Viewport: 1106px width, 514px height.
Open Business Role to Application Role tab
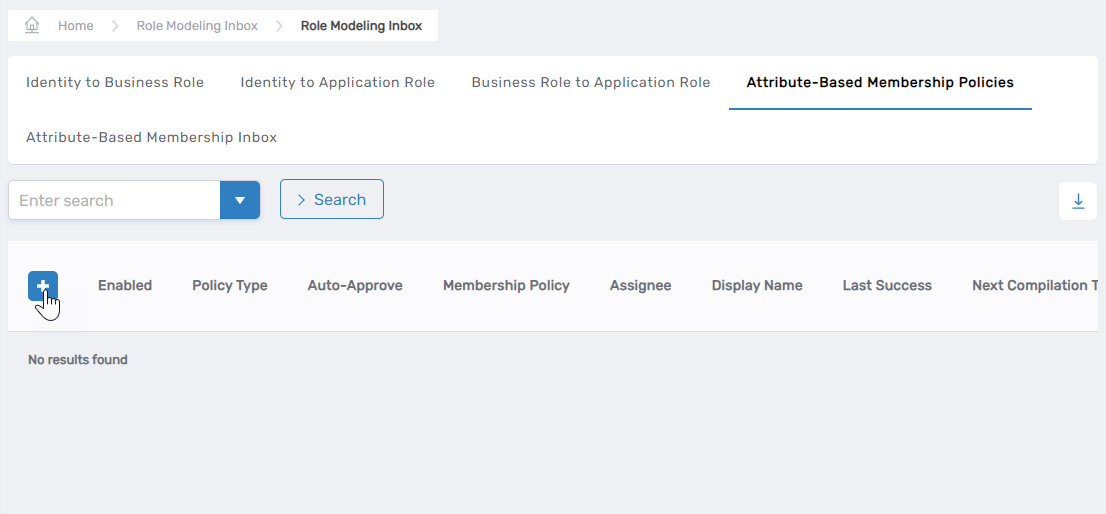591,82
